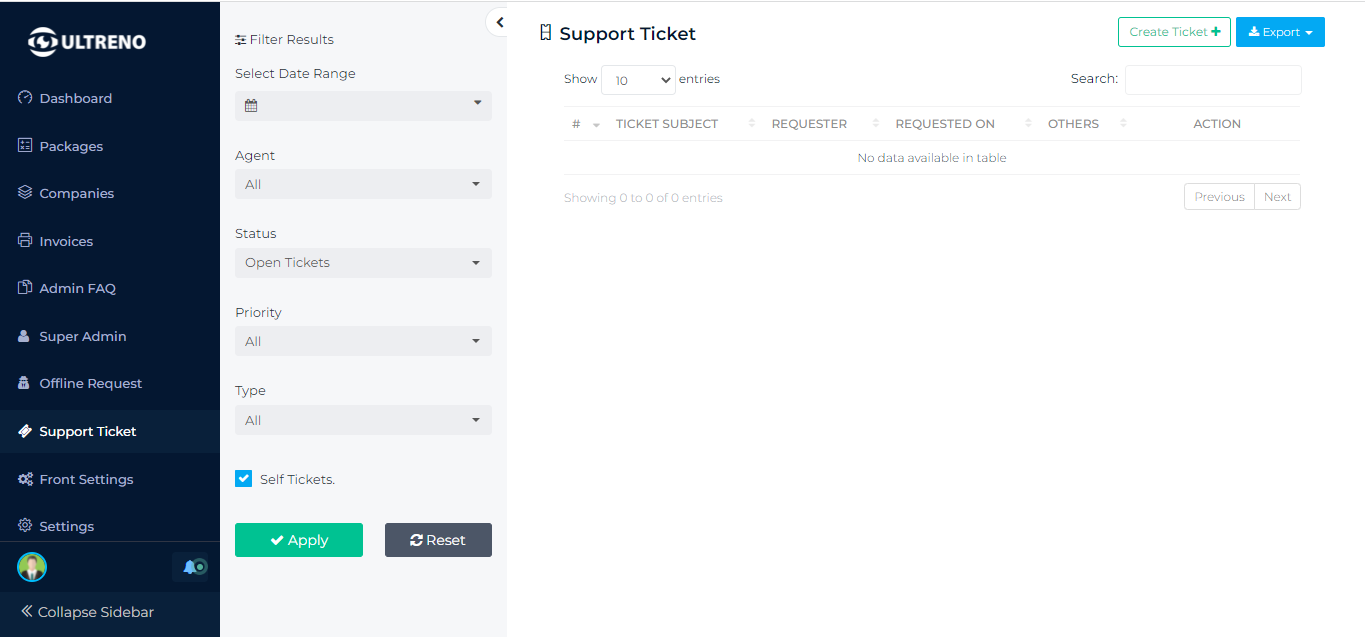1365x637 pixels.
Task: Click the Invoices printer icon
Action: (26, 241)
